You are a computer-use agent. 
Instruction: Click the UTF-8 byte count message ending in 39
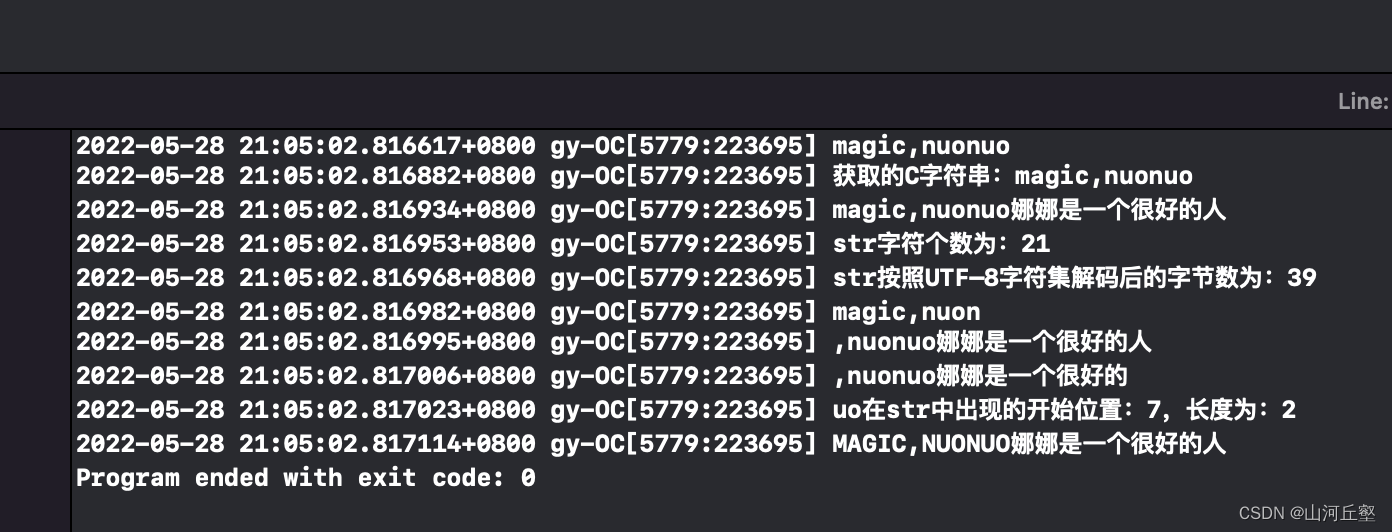click(x=1074, y=277)
